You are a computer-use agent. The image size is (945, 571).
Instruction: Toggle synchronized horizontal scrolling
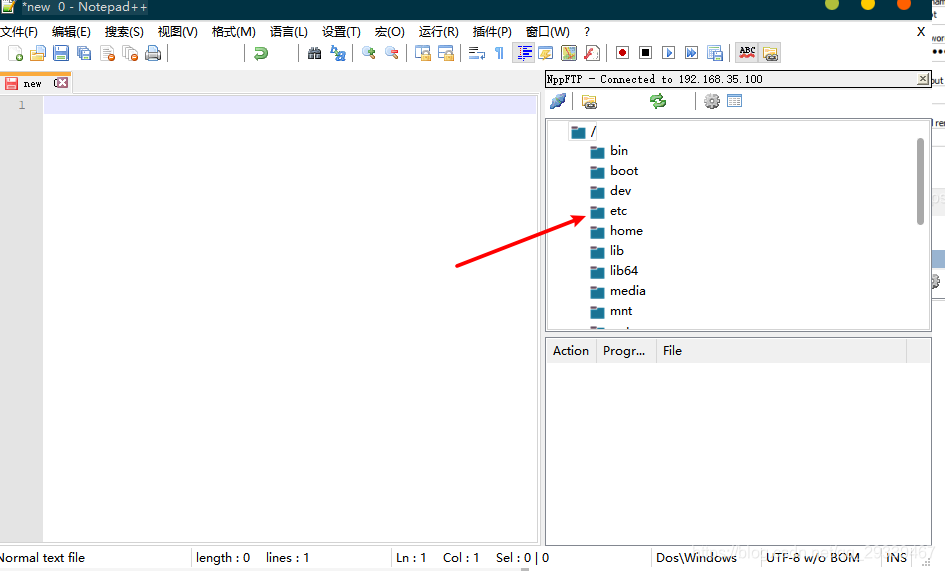(x=446, y=53)
